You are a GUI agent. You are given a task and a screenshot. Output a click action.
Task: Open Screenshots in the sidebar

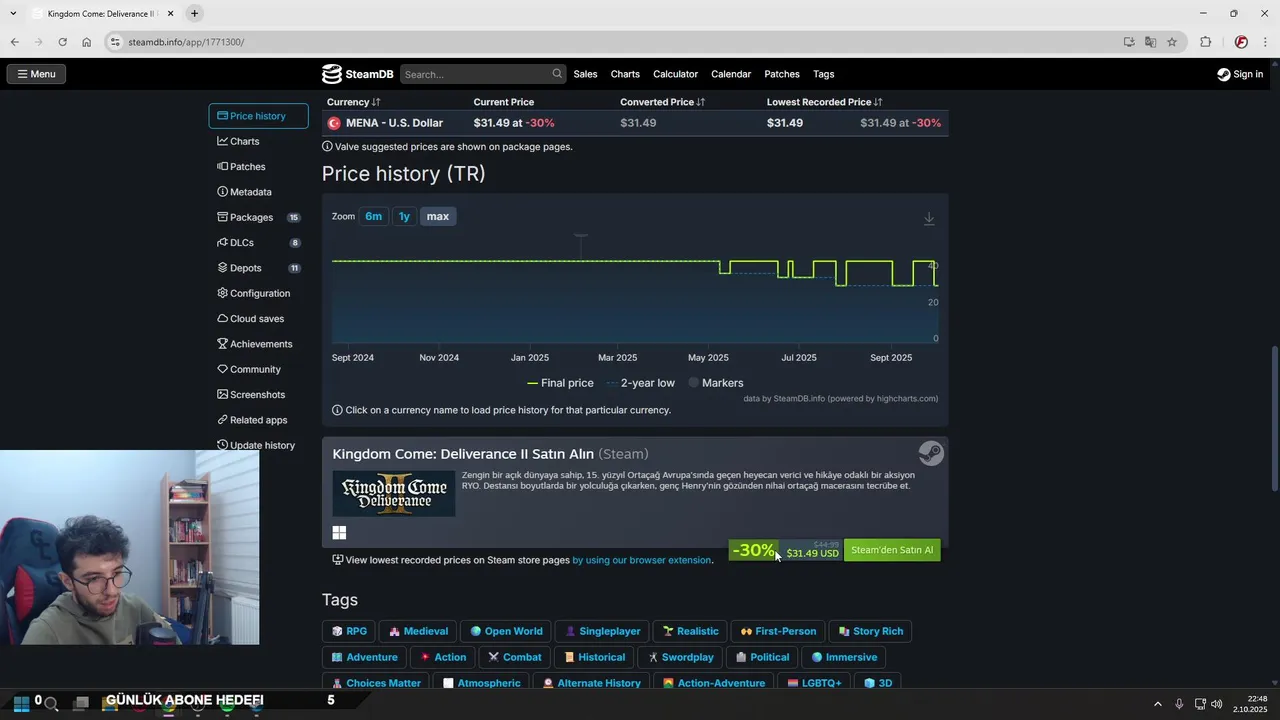[251, 395]
